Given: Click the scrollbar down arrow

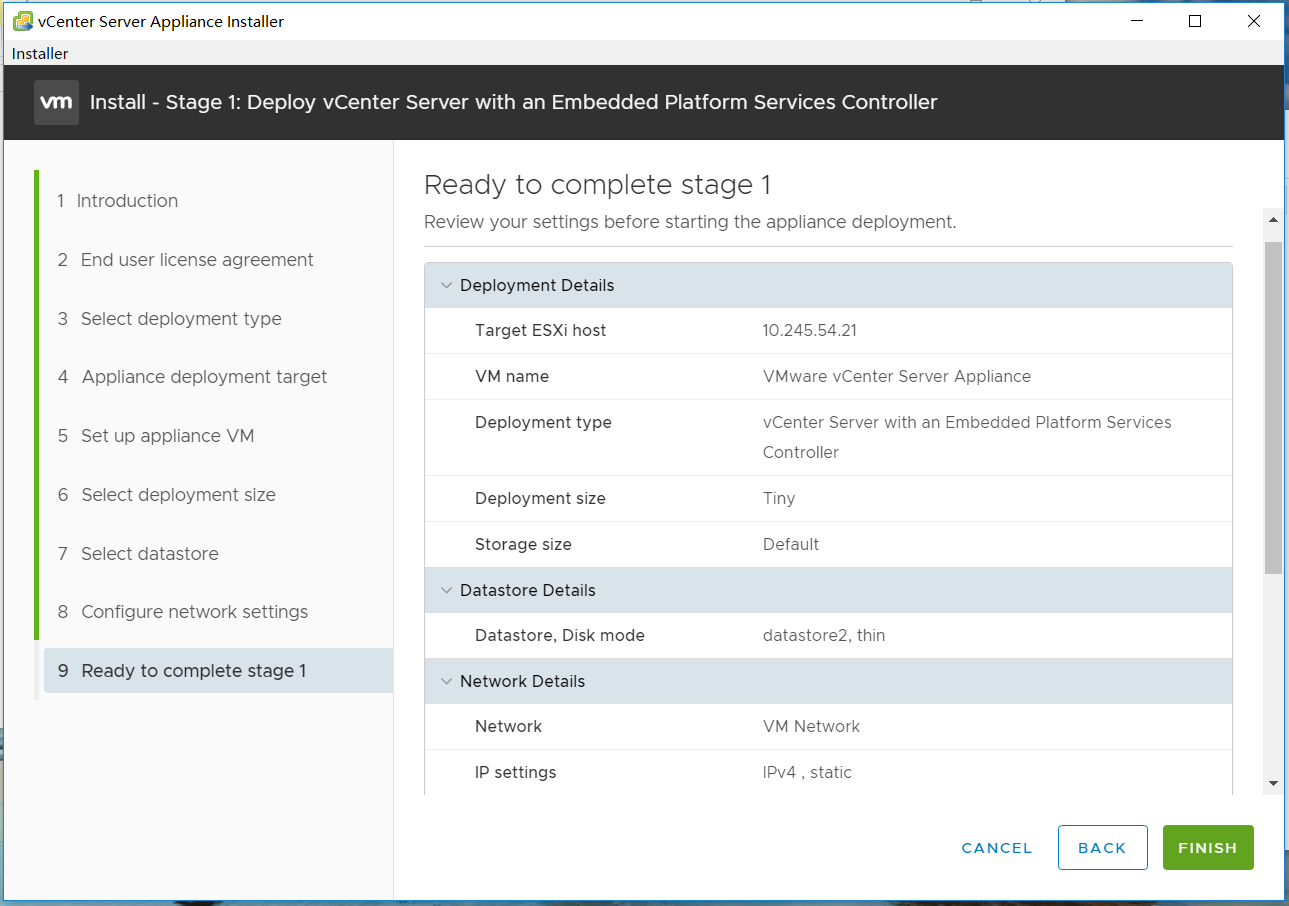Looking at the screenshot, I should tap(1273, 784).
